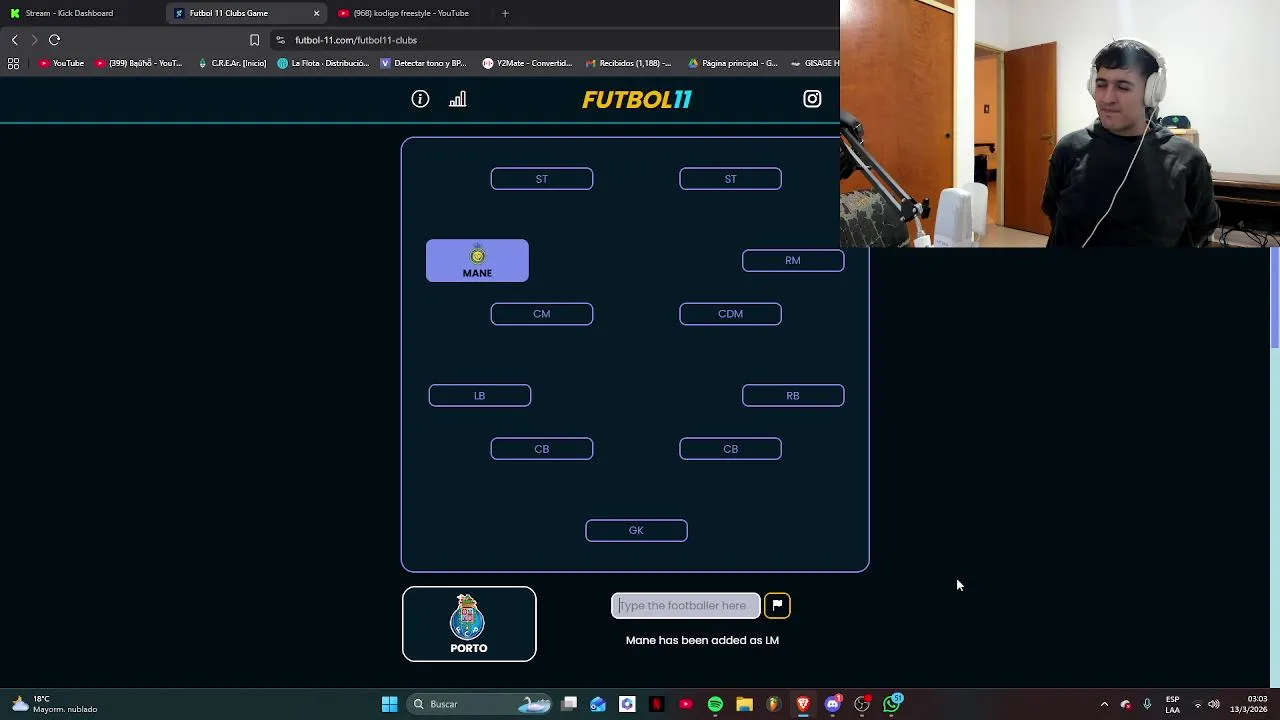Click the filled MANE player card
Screen dimensions: 1280x720
click(477, 261)
